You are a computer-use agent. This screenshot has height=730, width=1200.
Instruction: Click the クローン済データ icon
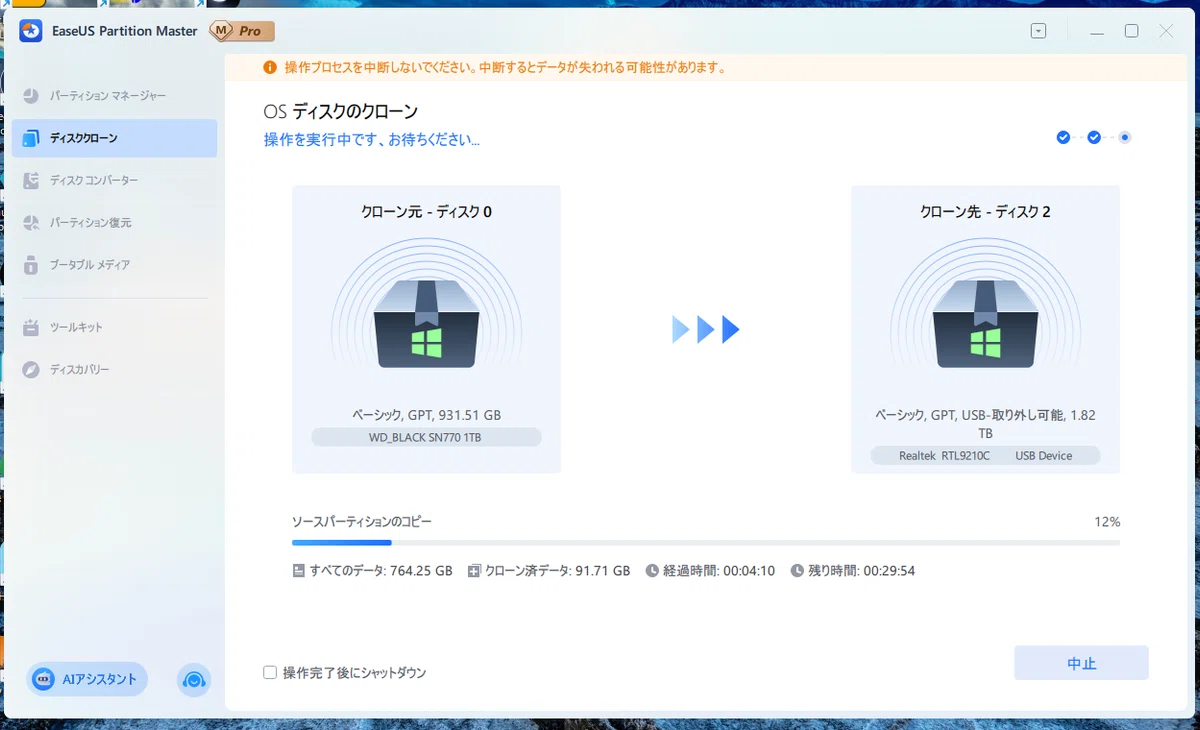click(x=474, y=571)
